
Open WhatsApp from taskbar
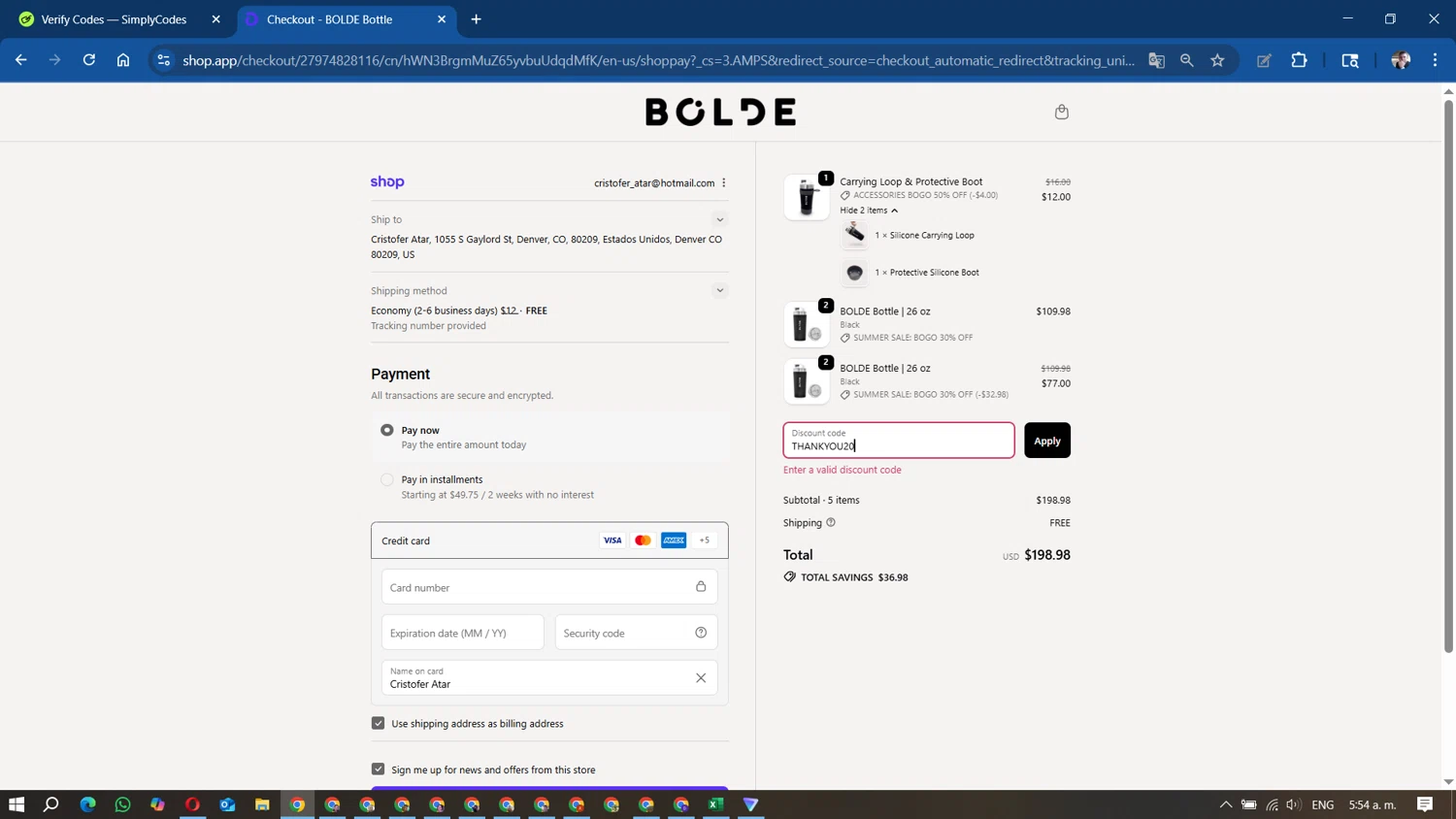tap(122, 804)
